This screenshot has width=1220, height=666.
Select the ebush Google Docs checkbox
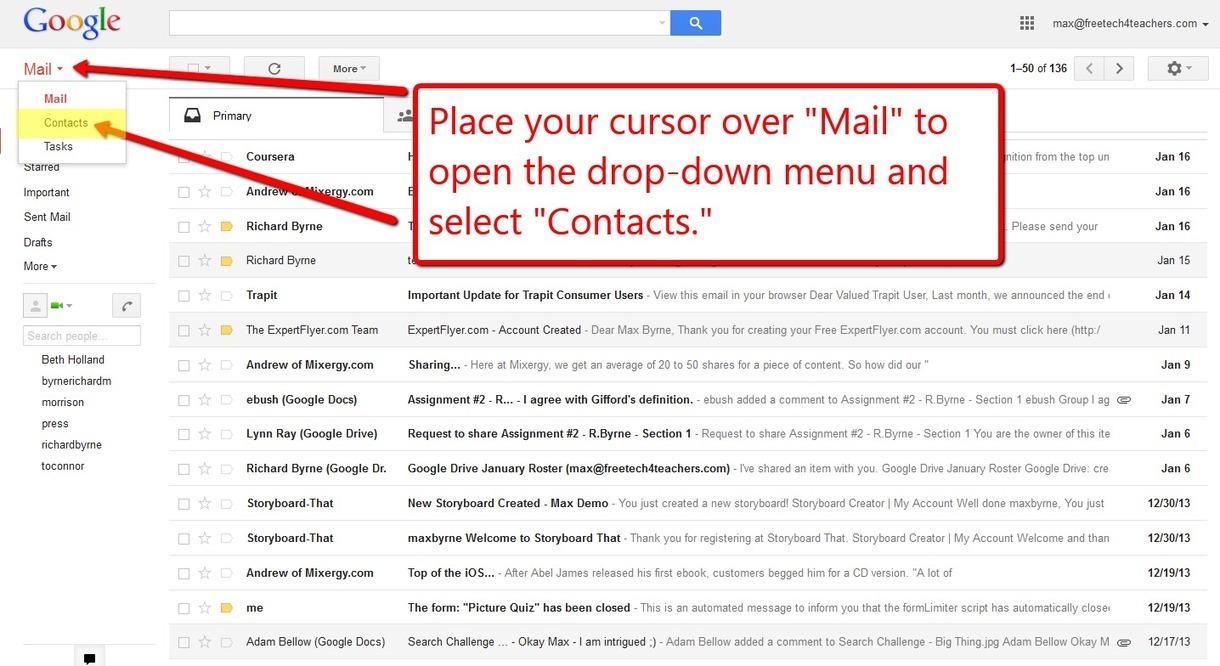pos(184,400)
